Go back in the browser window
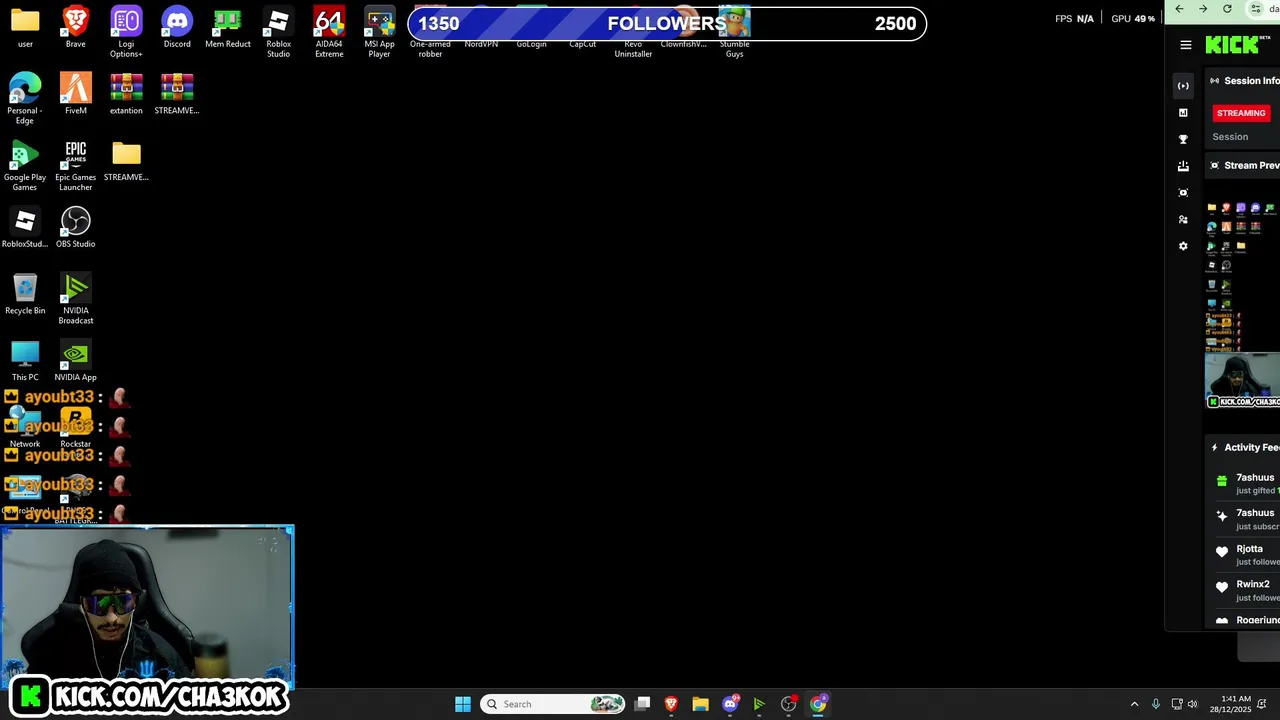This screenshot has width=1280, height=720. click(x=1180, y=9)
